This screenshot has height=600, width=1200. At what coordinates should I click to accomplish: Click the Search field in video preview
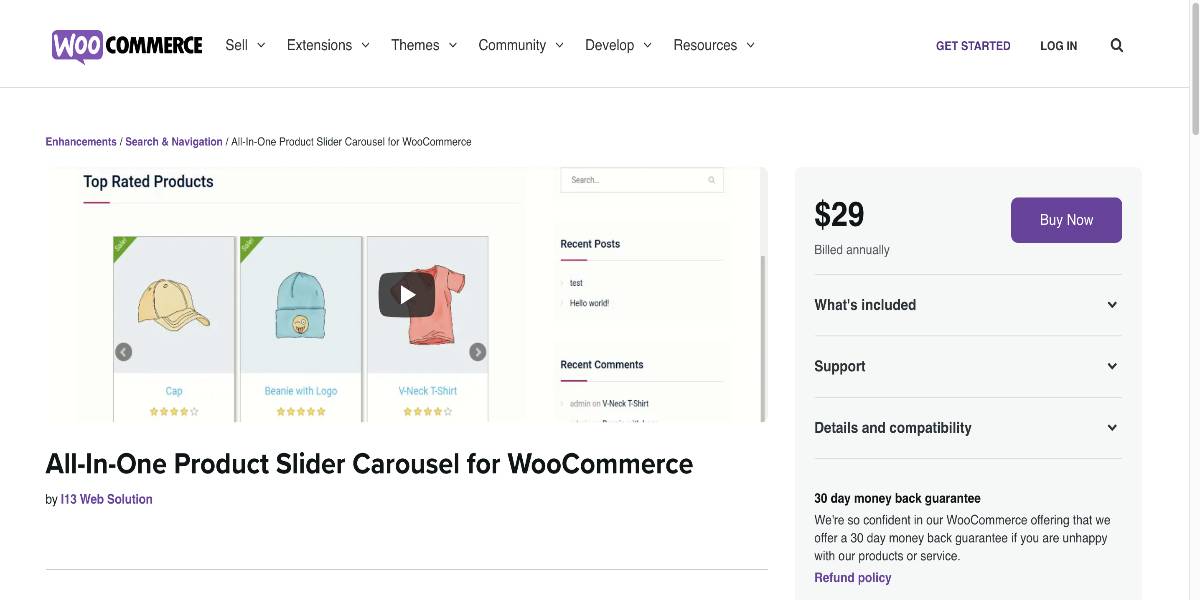point(641,180)
